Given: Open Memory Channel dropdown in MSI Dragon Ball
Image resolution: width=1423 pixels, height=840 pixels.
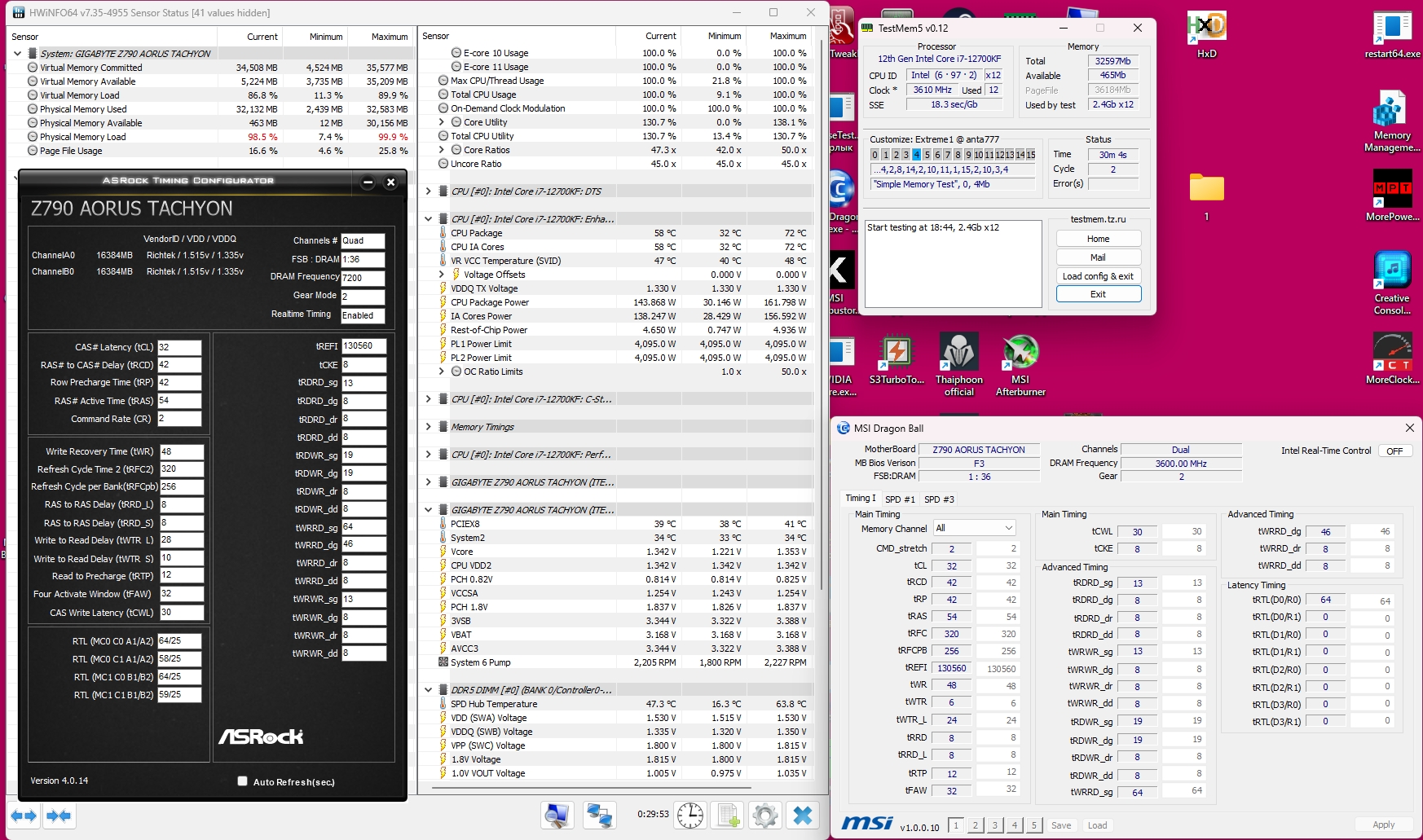Looking at the screenshot, I should [975, 528].
